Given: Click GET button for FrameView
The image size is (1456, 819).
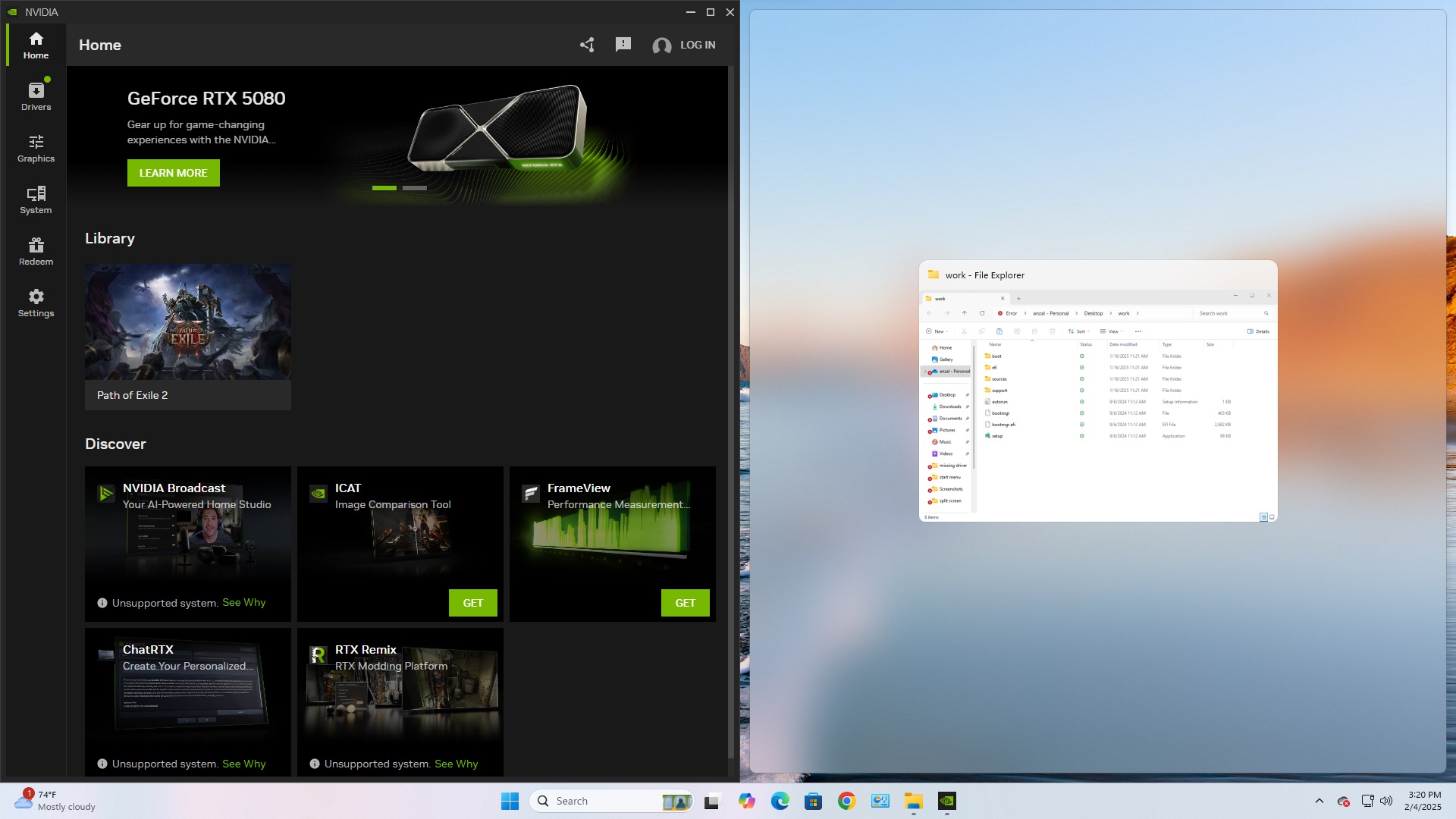Looking at the screenshot, I should (685, 603).
